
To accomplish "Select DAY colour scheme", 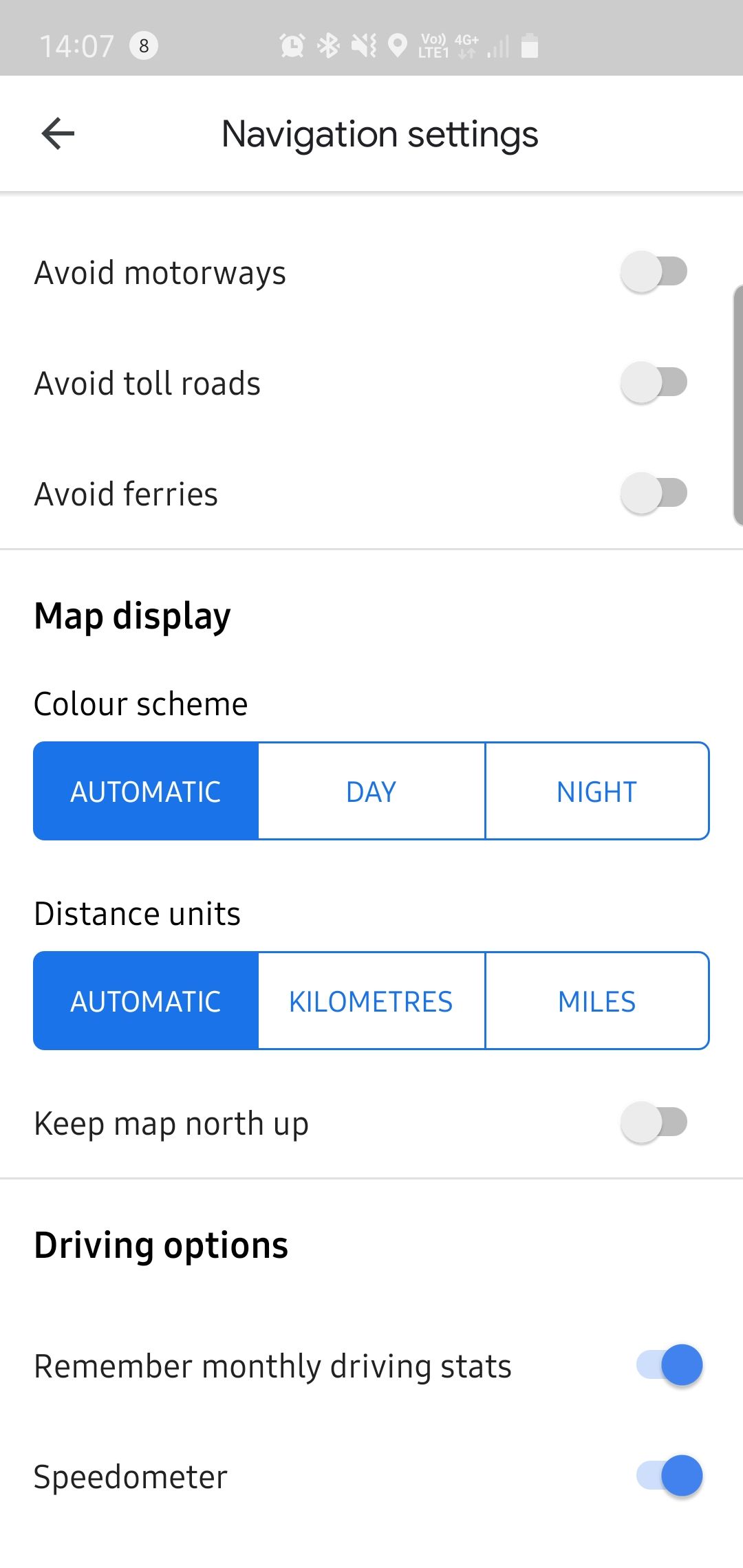I will point(371,792).
